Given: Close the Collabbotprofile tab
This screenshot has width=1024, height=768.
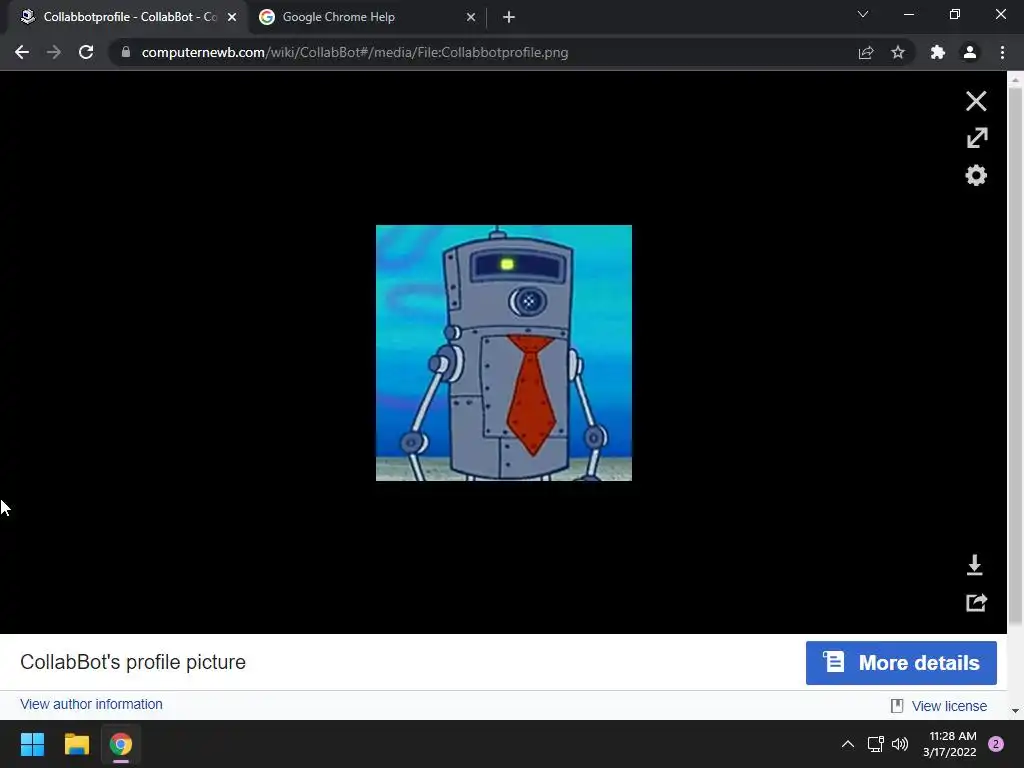Looking at the screenshot, I should [232, 17].
